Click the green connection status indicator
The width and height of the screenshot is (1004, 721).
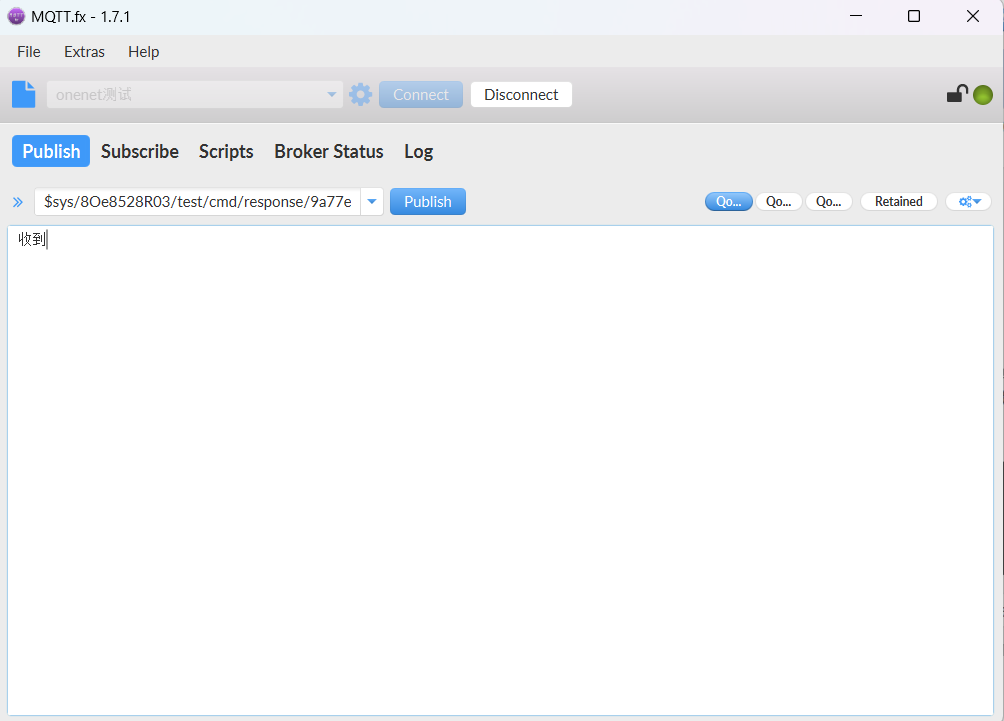tap(983, 95)
